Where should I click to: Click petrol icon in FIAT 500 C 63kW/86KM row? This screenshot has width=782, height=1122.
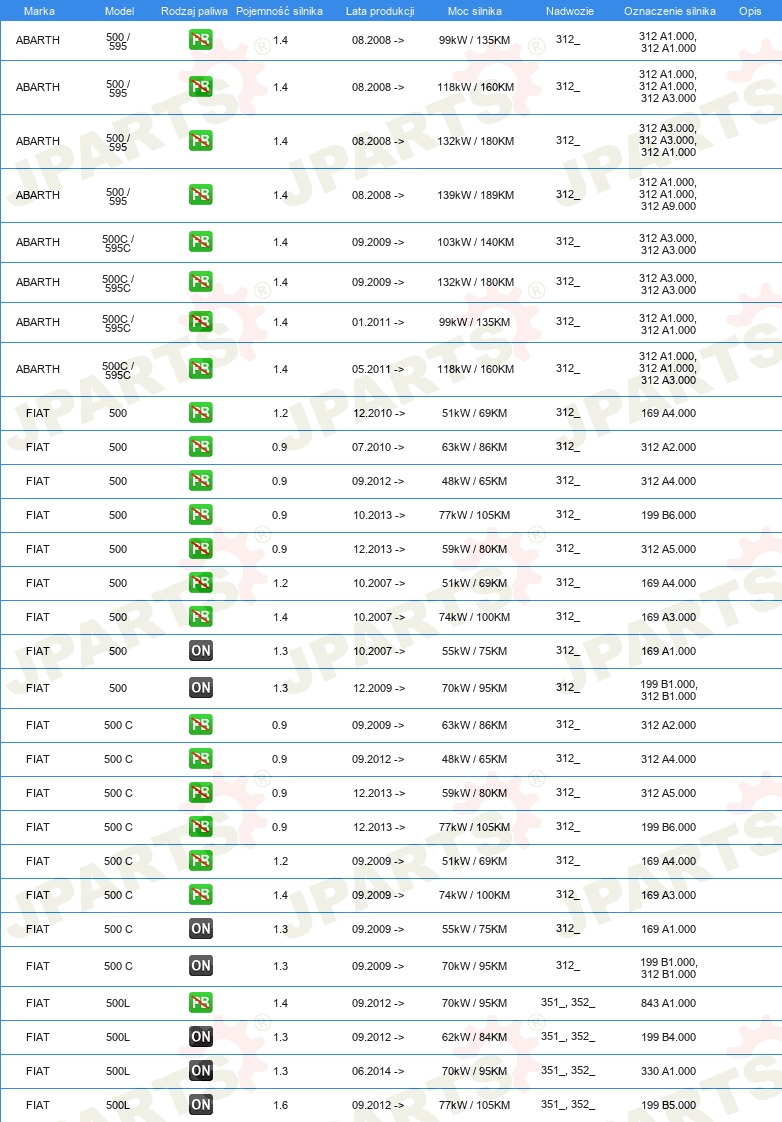point(201,725)
